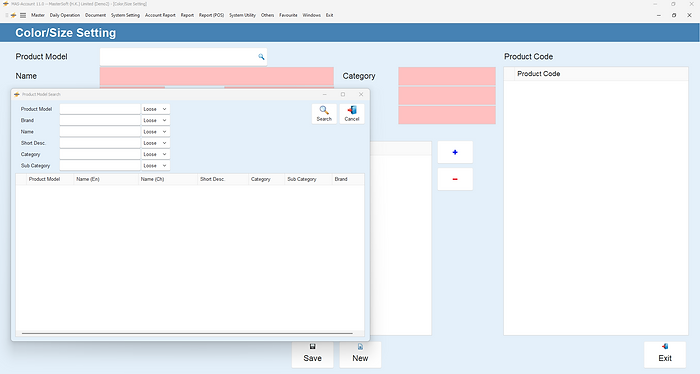Open the Master menu
Viewport: 700px width, 374px height.
tap(38, 15)
